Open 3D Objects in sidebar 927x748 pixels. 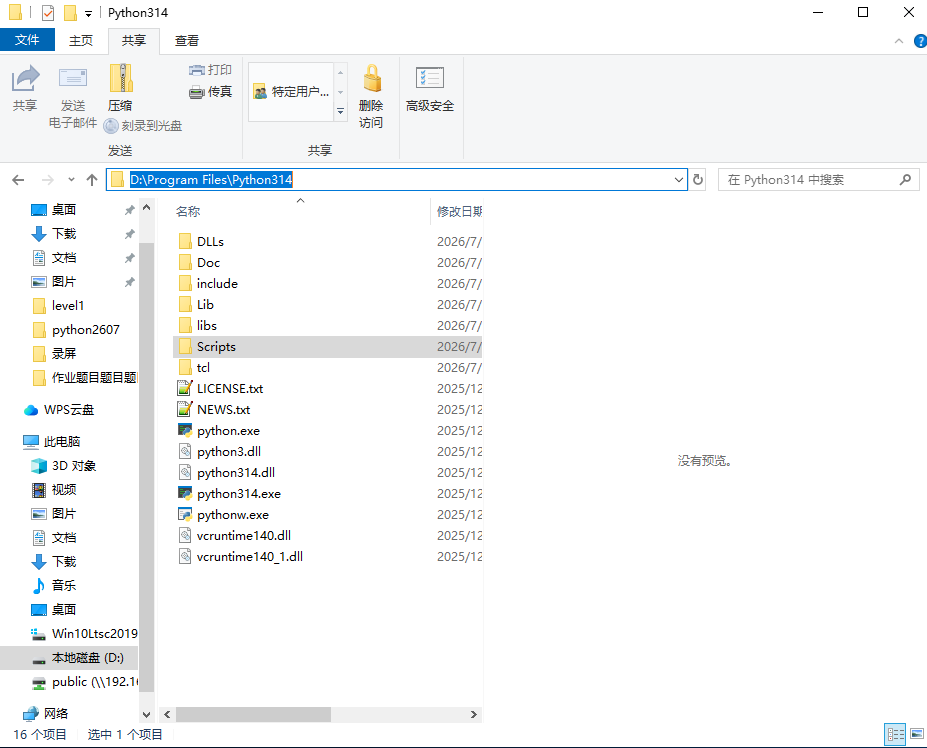point(73,465)
